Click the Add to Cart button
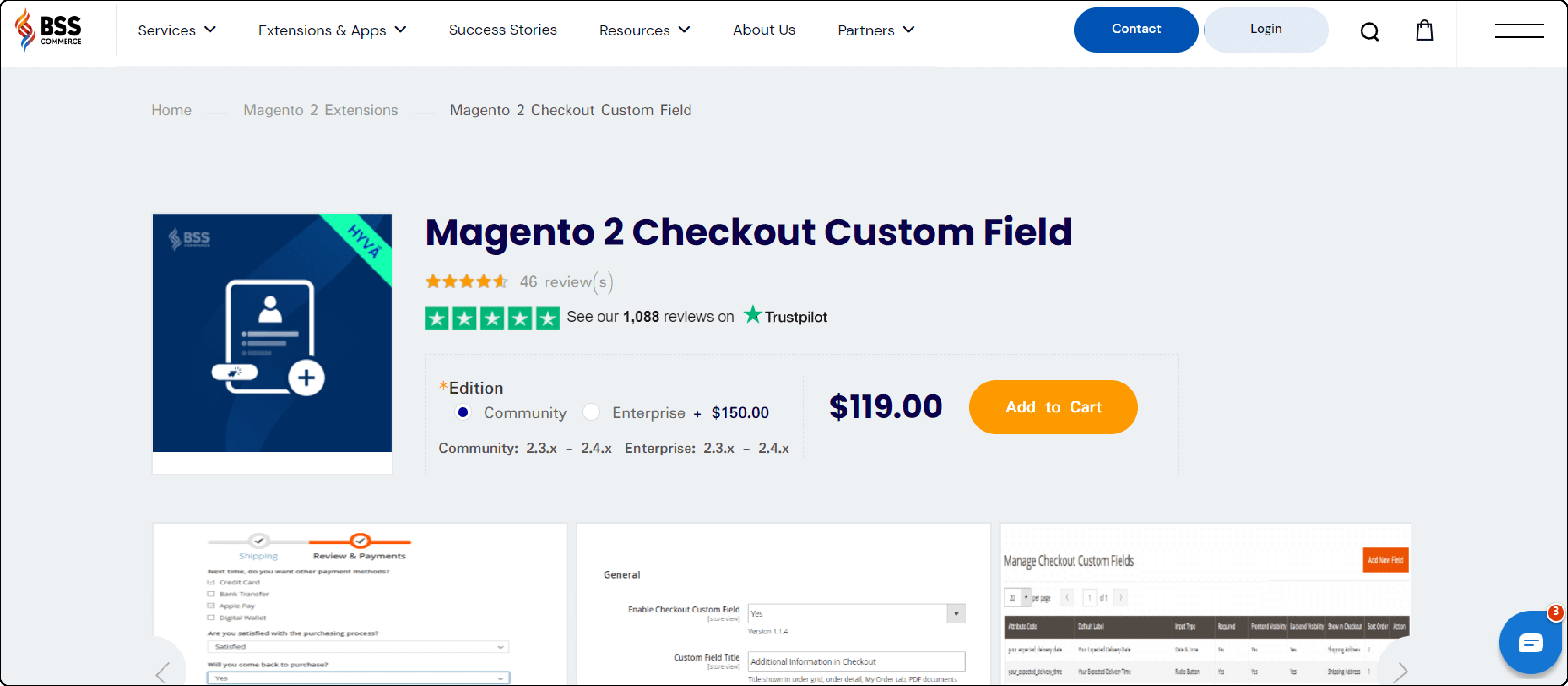The height and width of the screenshot is (686, 1568). coord(1053,407)
